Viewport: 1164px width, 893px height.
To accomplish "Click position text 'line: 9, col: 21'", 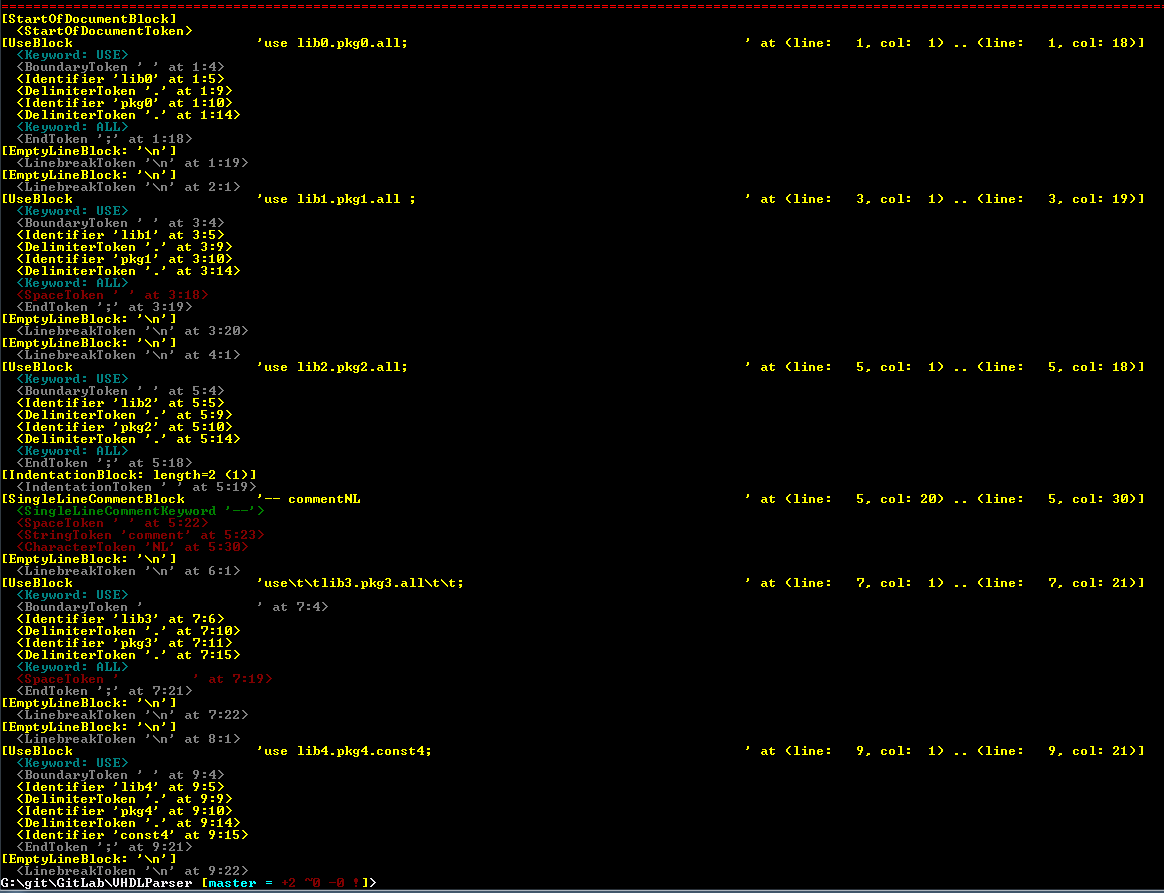I will pos(1057,750).
